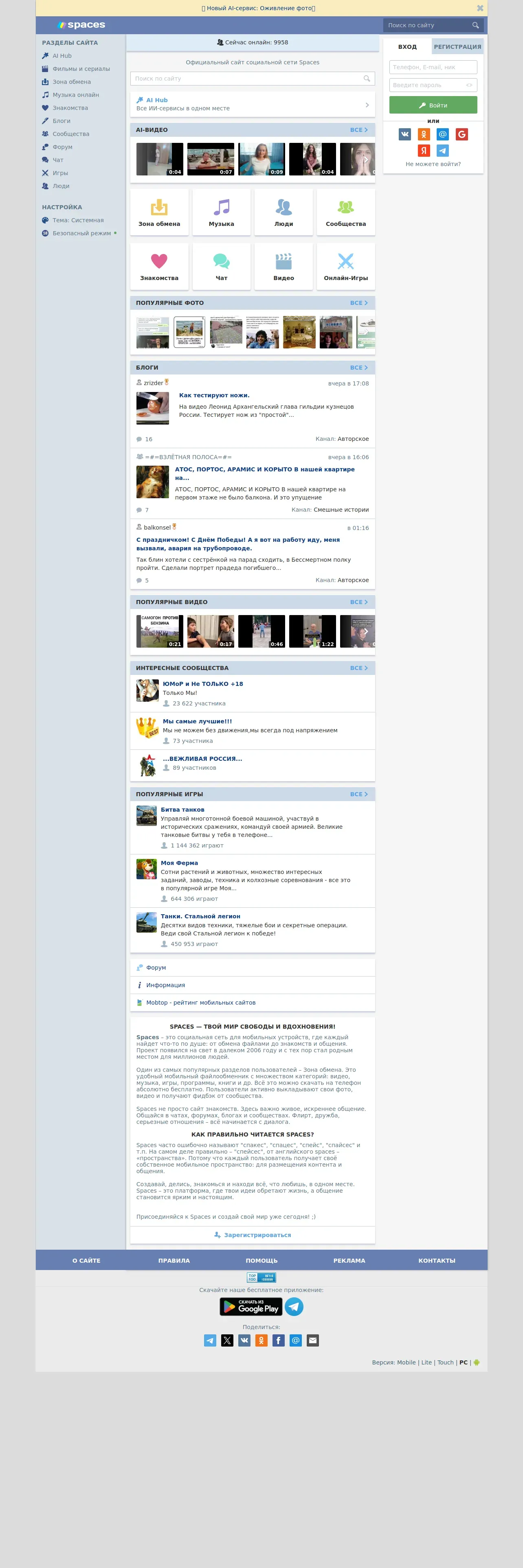The width and height of the screenshot is (523, 1568).
Task: Open the Зарегистрироваться link
Action: point(253,1235)
